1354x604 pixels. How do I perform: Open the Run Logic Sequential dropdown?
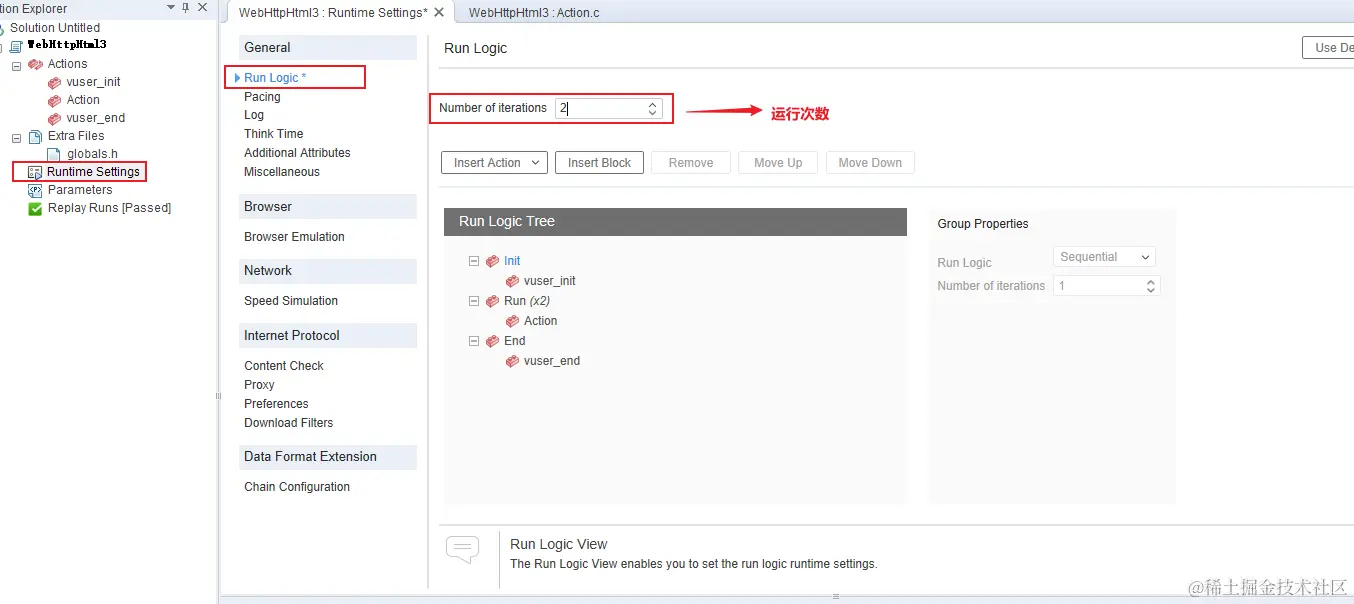(1104, 257)
